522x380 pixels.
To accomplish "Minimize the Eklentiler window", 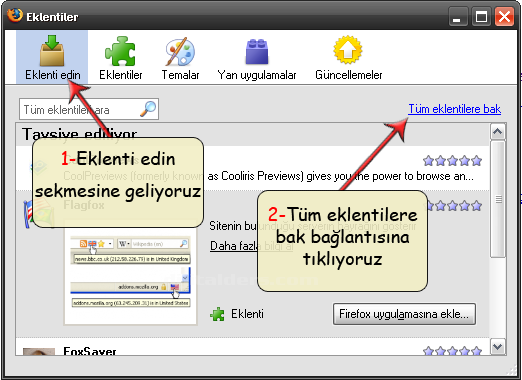I will click(x=457, y=17).
